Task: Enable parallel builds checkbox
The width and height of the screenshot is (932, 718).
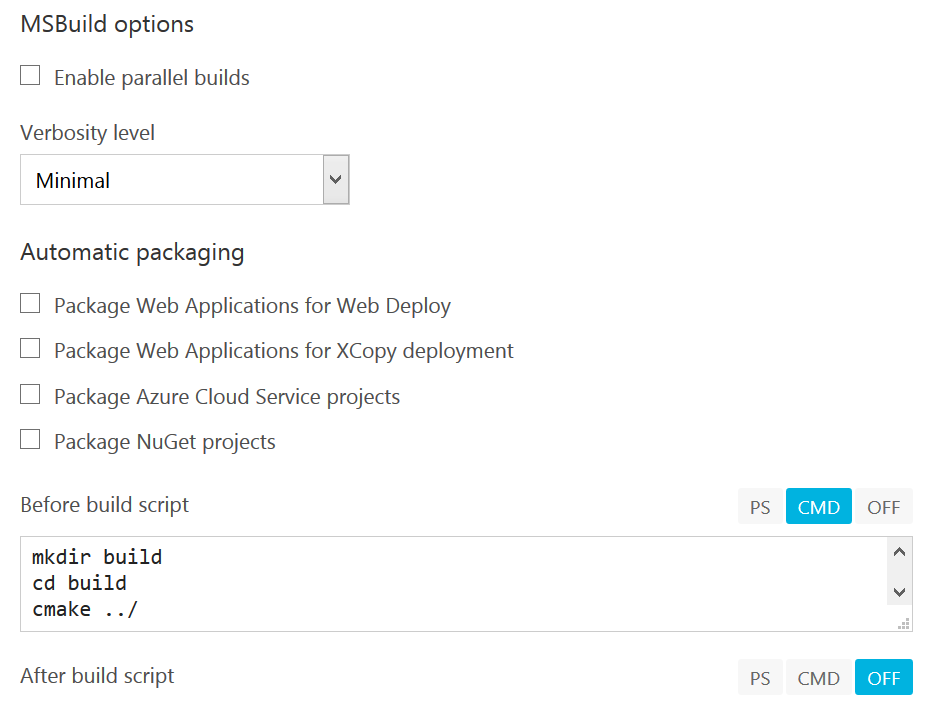Action: point(31,76)
